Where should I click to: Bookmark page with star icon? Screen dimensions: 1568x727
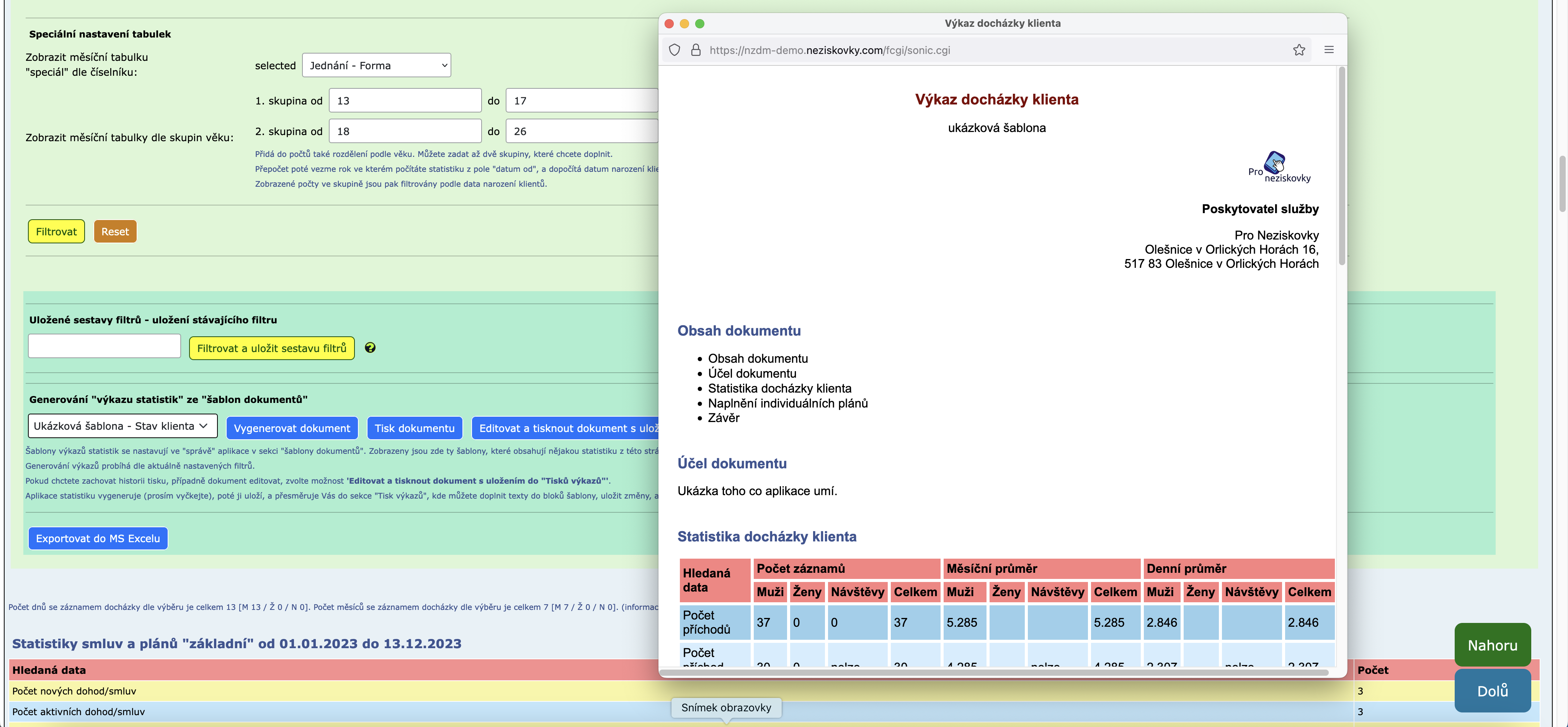tap(1298, 50)
